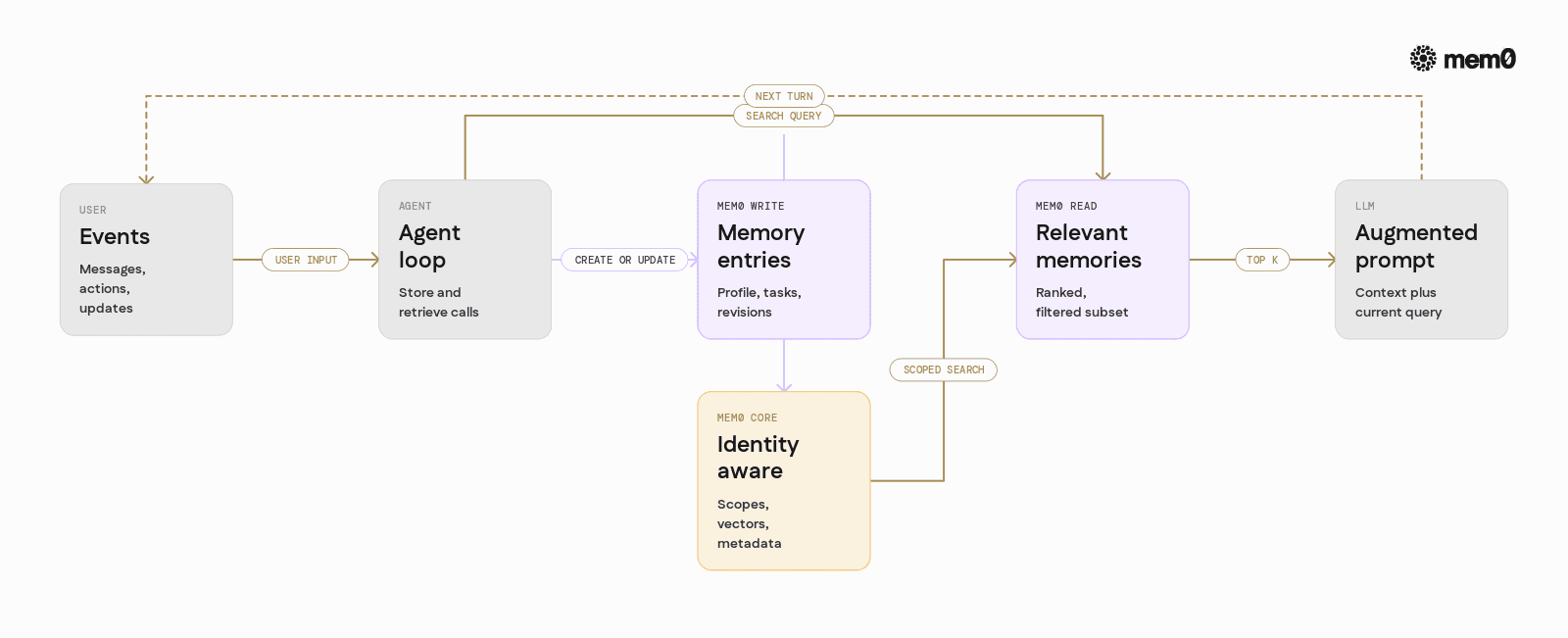
Task: Click 'Context plus current query' description
Action: (x=1398, y=302)
